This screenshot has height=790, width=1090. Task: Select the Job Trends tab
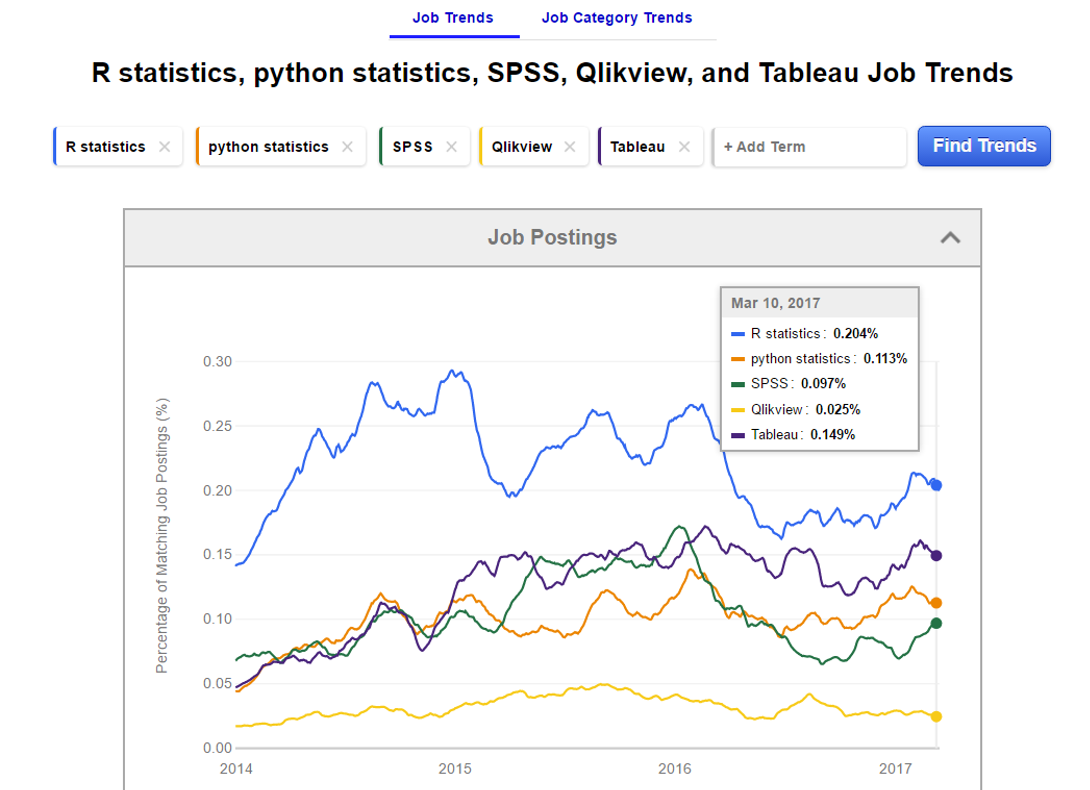pos(453,17)
